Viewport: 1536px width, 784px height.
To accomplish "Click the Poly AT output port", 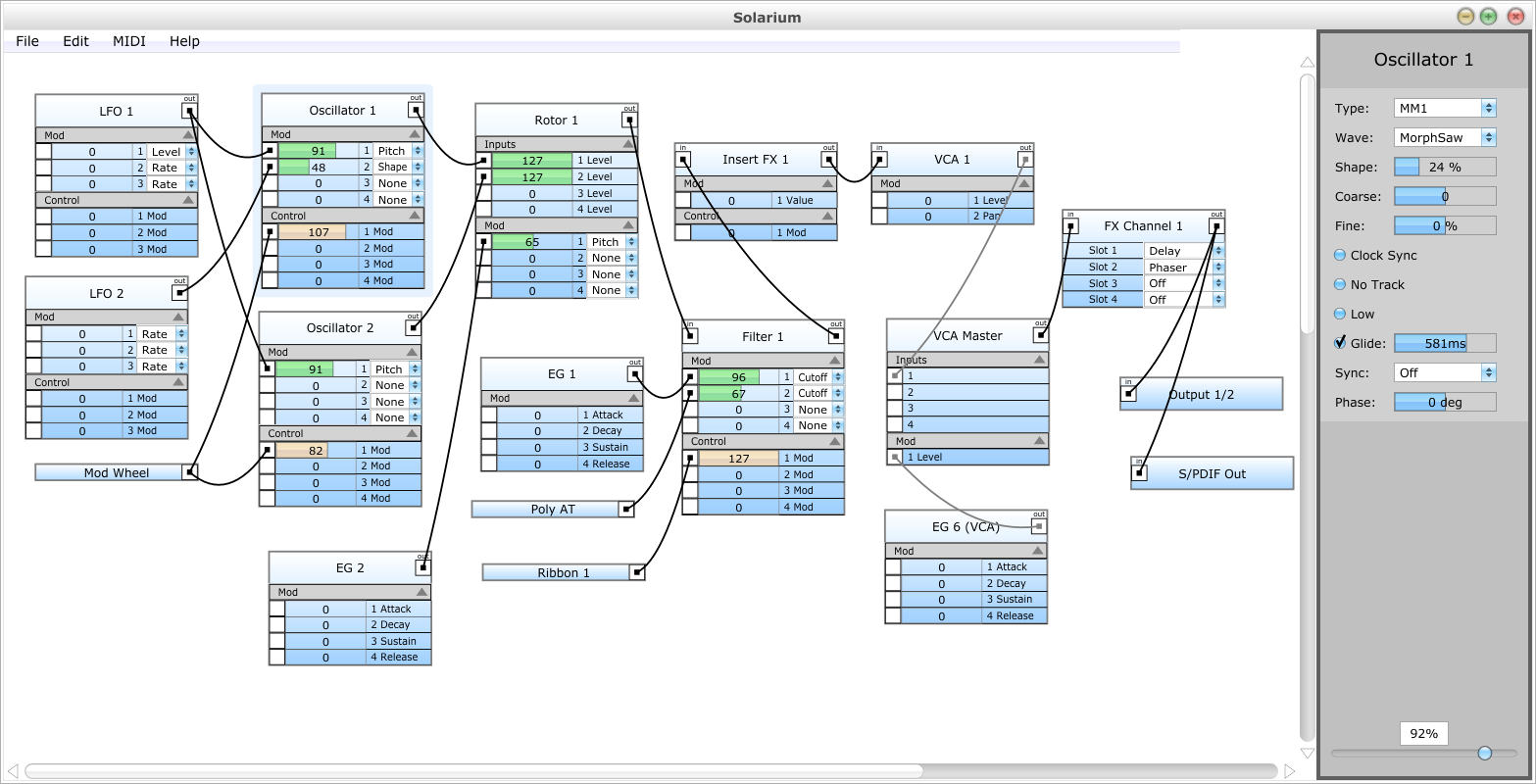I will pos(626,509).
